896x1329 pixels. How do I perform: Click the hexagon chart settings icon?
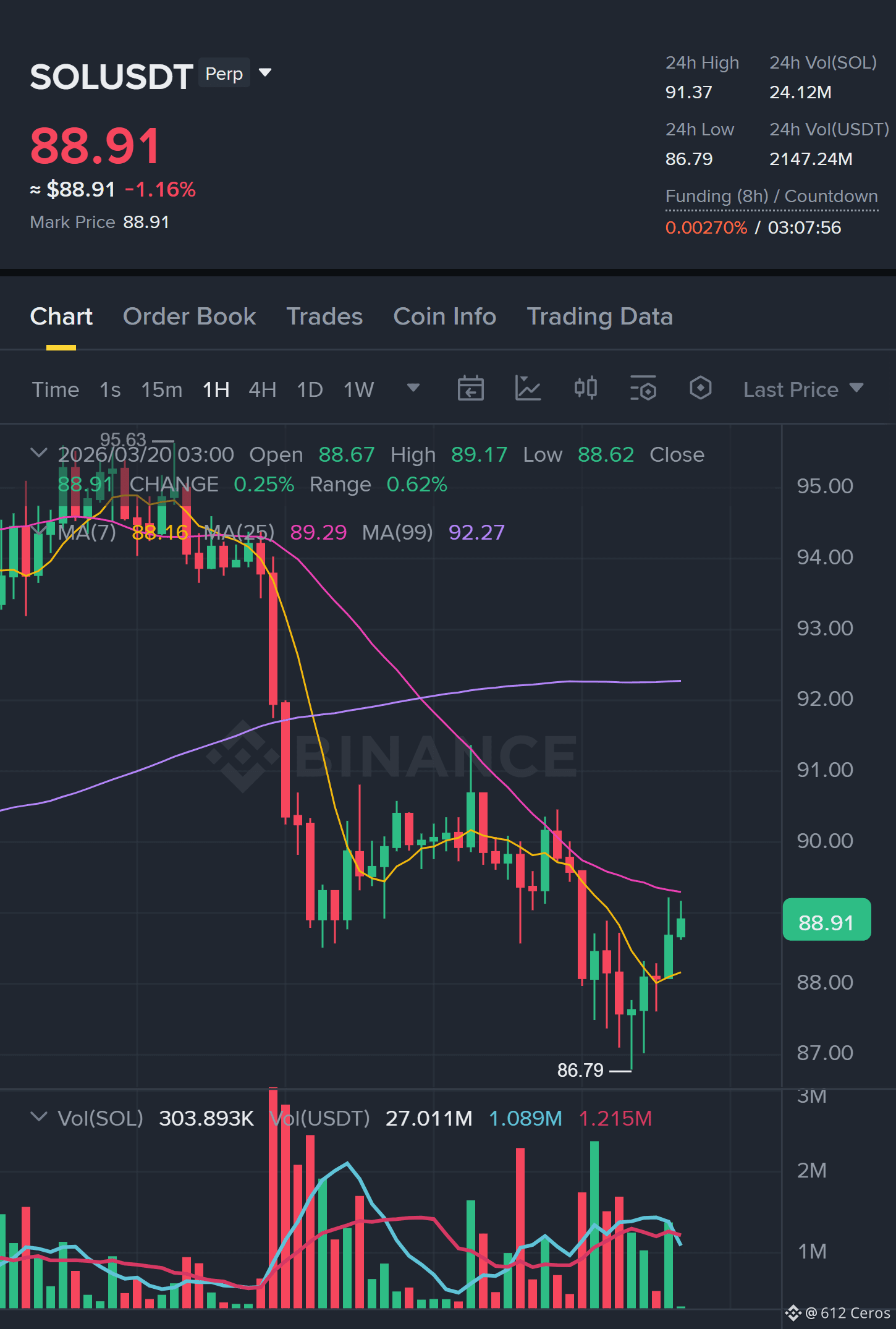700,388
